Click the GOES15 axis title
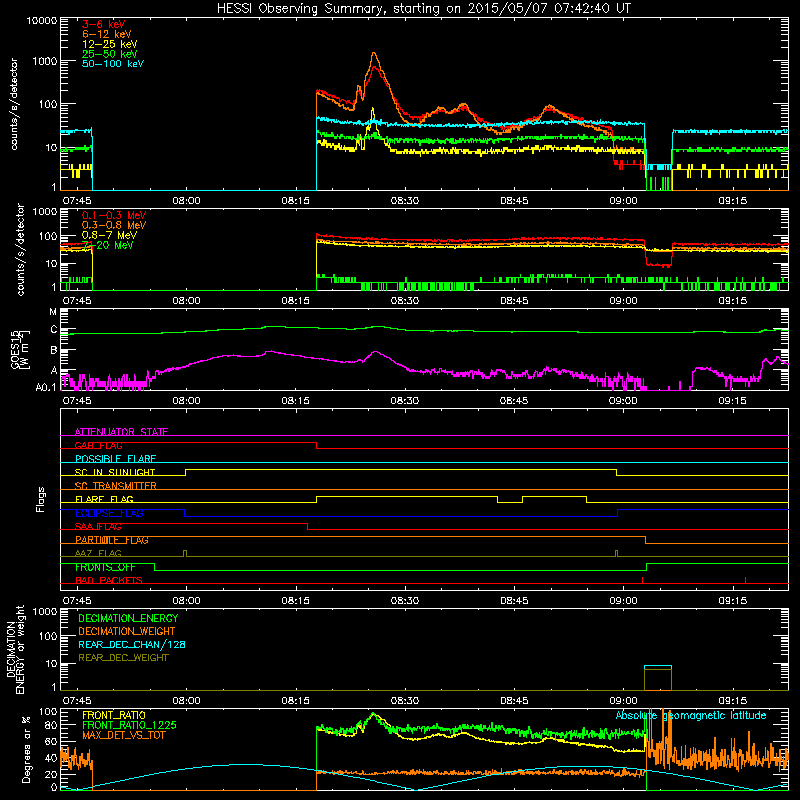800x800 pixels. [19, 349]
